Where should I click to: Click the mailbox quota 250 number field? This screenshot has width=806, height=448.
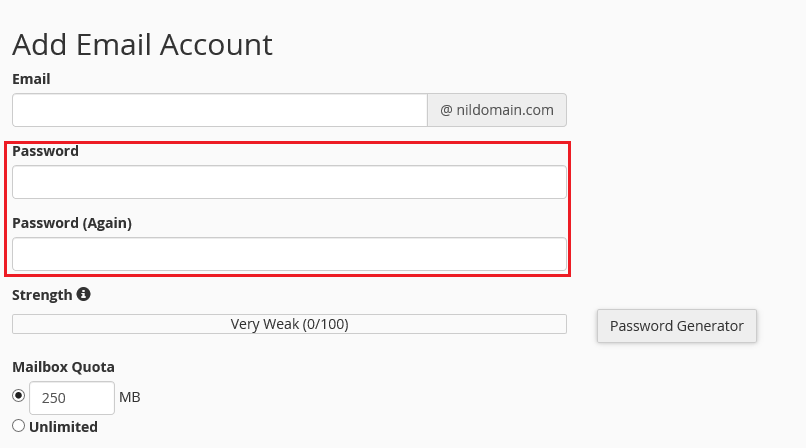pos(72,398)
